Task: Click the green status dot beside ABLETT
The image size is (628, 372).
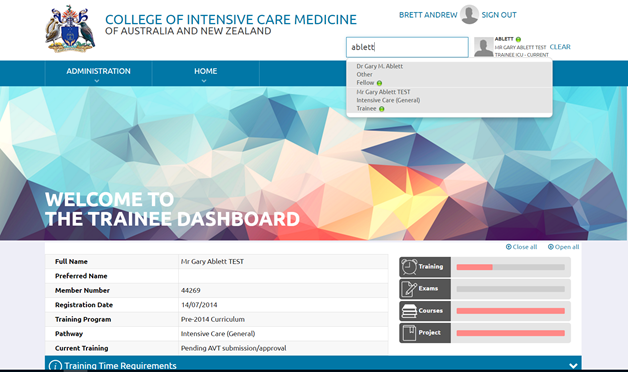Action: pyautogui.click(x=518, y=39)
